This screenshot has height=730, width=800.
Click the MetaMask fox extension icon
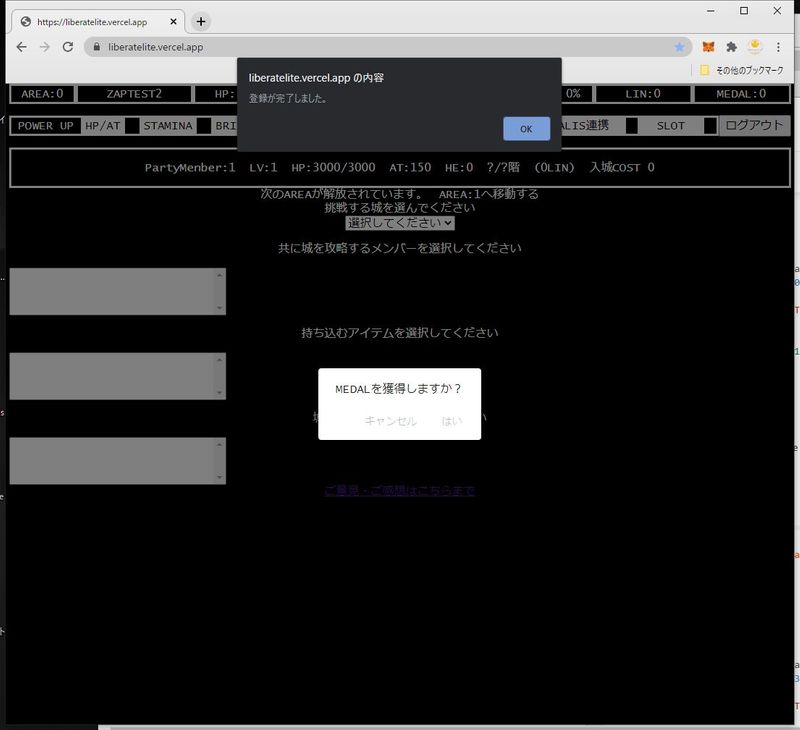point(708,47)
